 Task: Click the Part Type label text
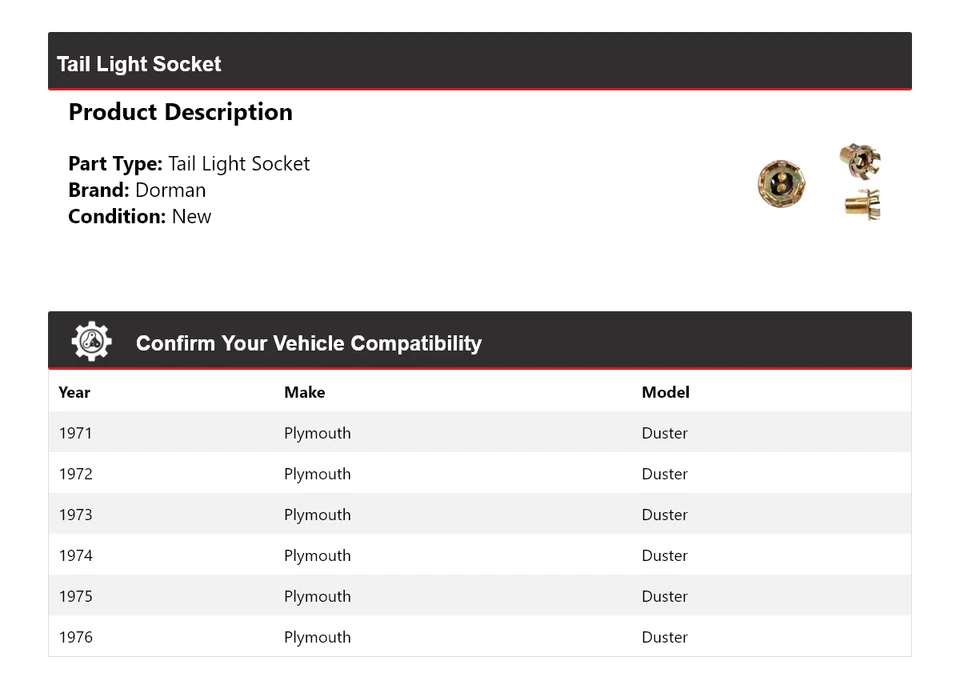coord(115,164)
